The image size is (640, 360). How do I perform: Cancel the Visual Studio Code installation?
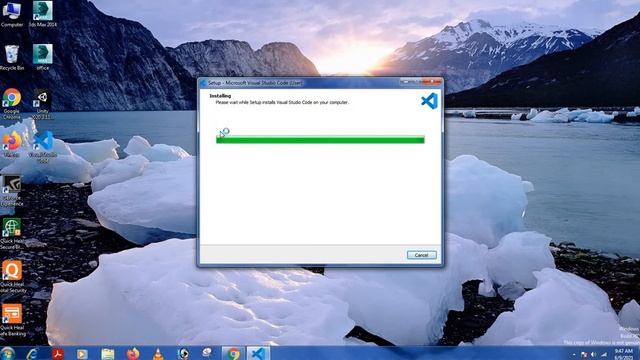[x=421, y=255]
